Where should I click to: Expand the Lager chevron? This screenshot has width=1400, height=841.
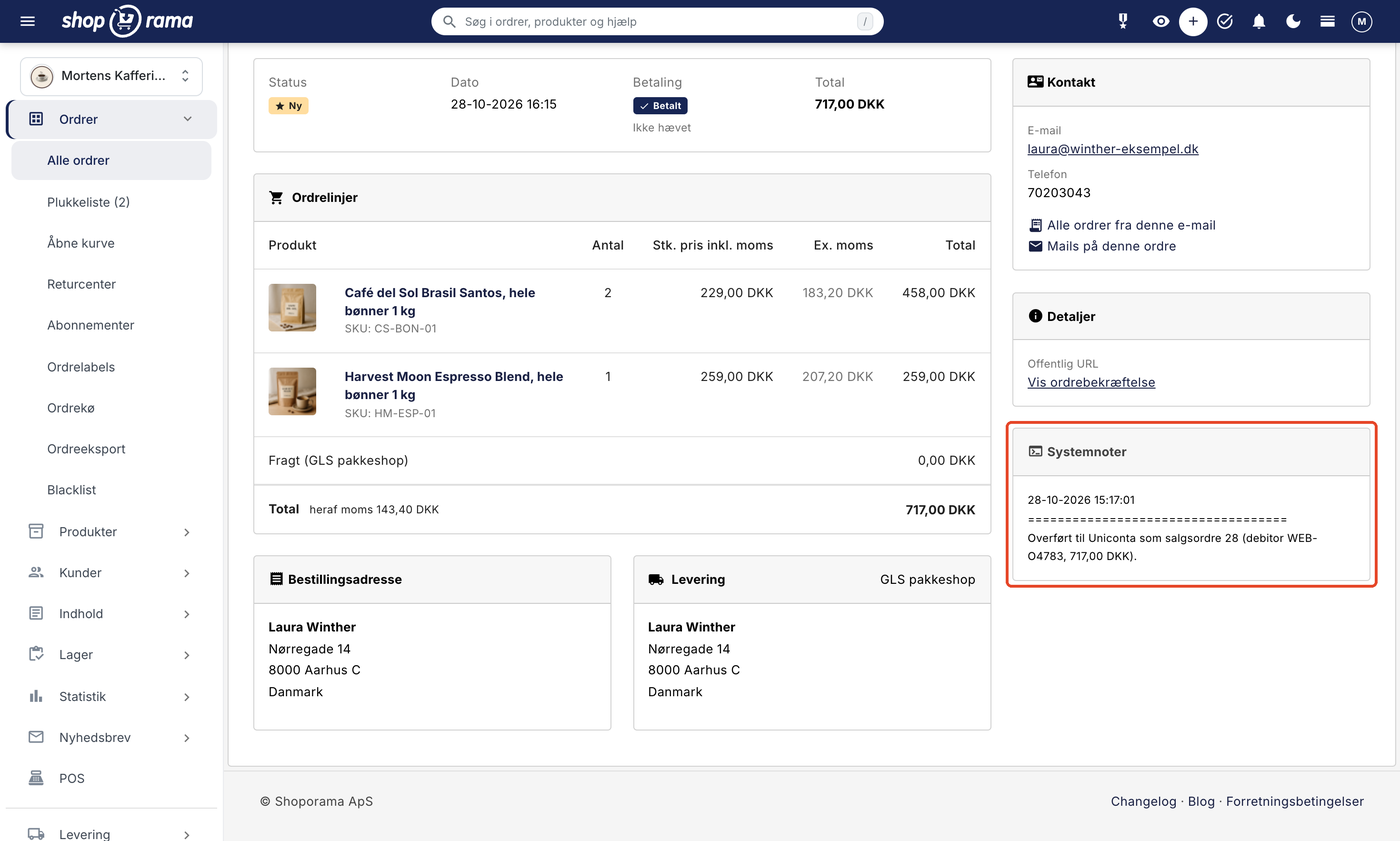point(187,655)
